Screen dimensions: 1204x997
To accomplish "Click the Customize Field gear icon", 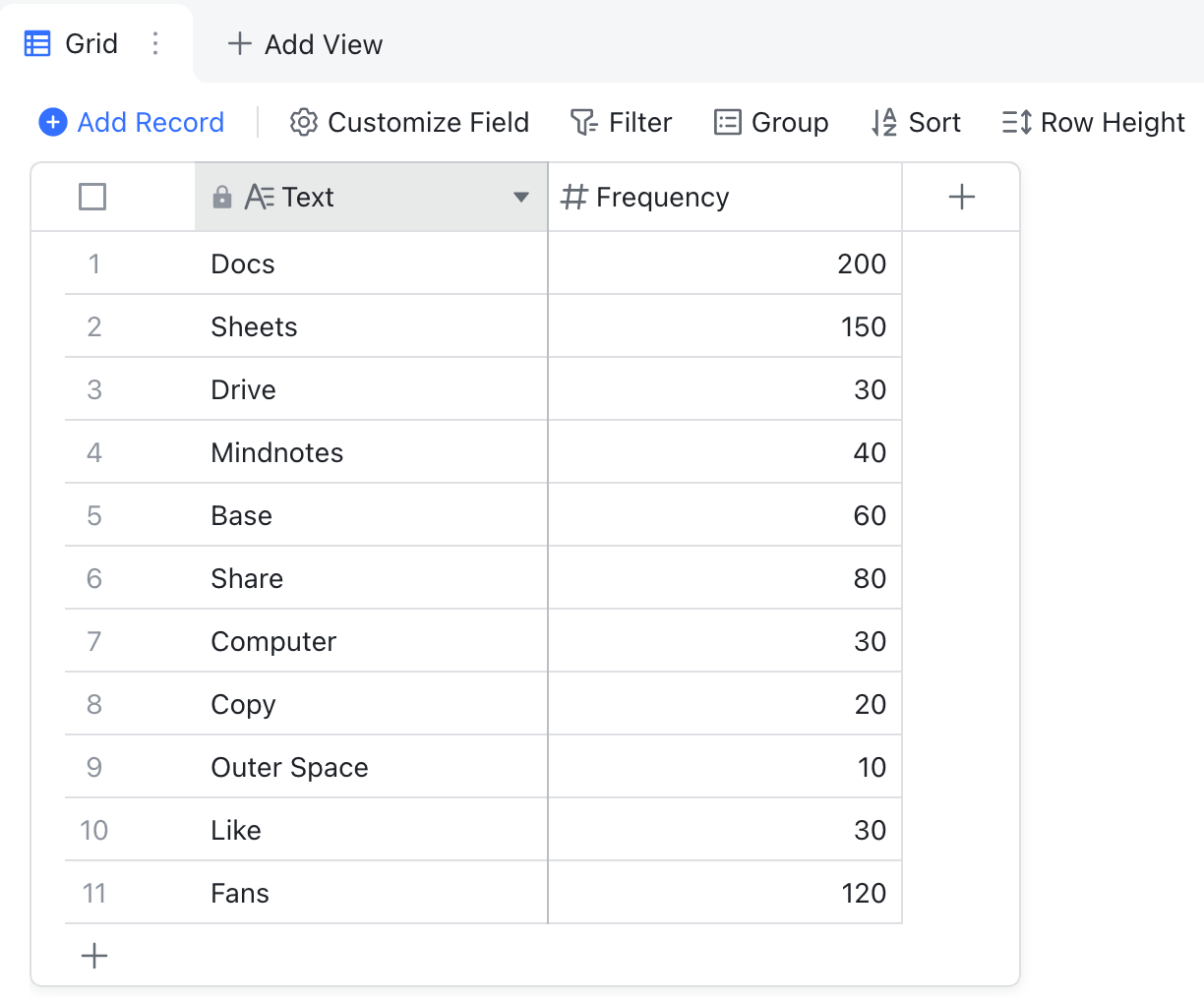I will click(x=304, y=122).
